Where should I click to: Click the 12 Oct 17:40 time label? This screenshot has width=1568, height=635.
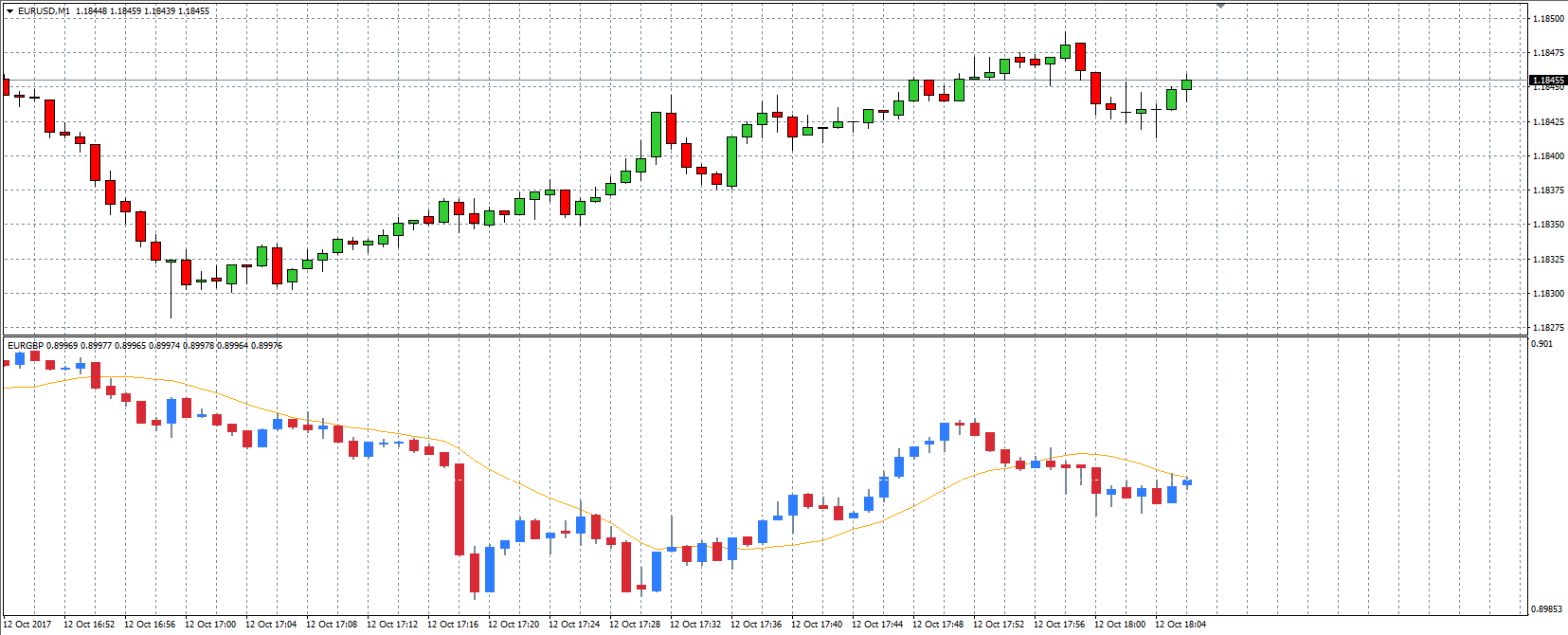817,625
